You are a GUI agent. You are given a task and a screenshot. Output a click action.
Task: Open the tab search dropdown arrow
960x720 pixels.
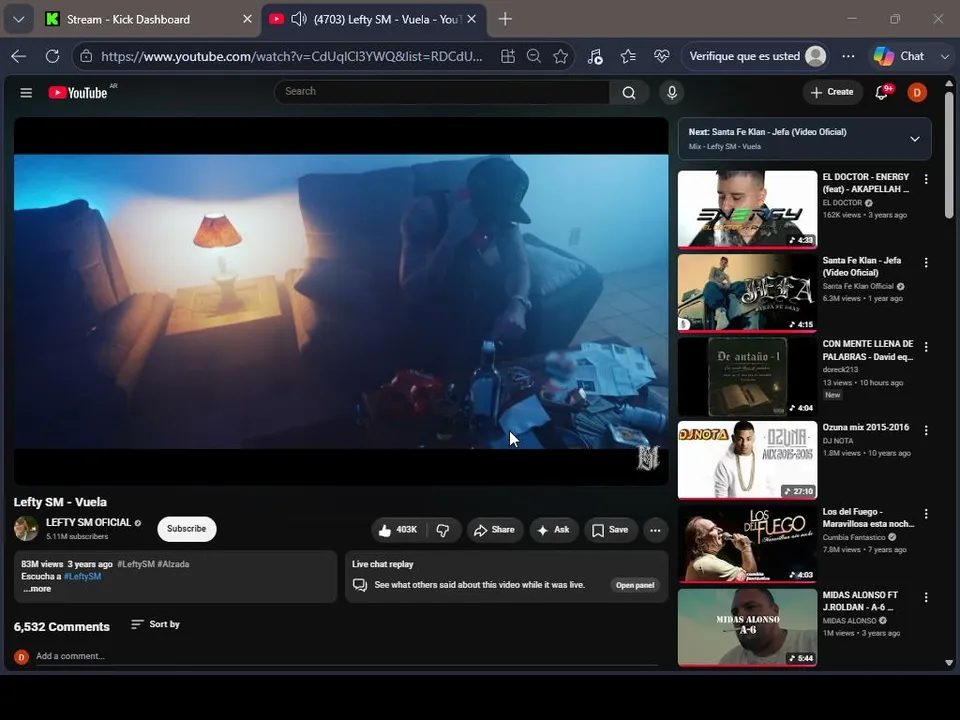tap(19, 19)
